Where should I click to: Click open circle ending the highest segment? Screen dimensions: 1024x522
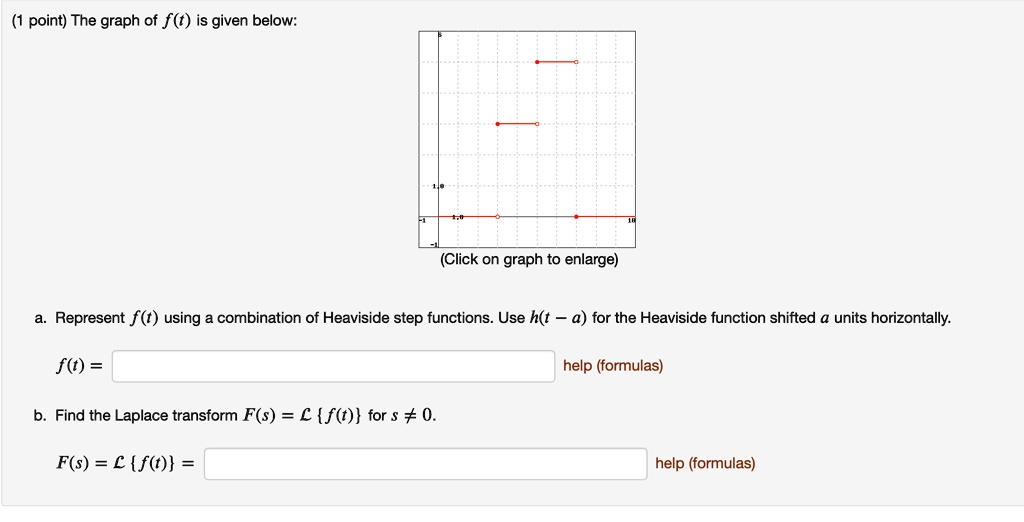576,62
